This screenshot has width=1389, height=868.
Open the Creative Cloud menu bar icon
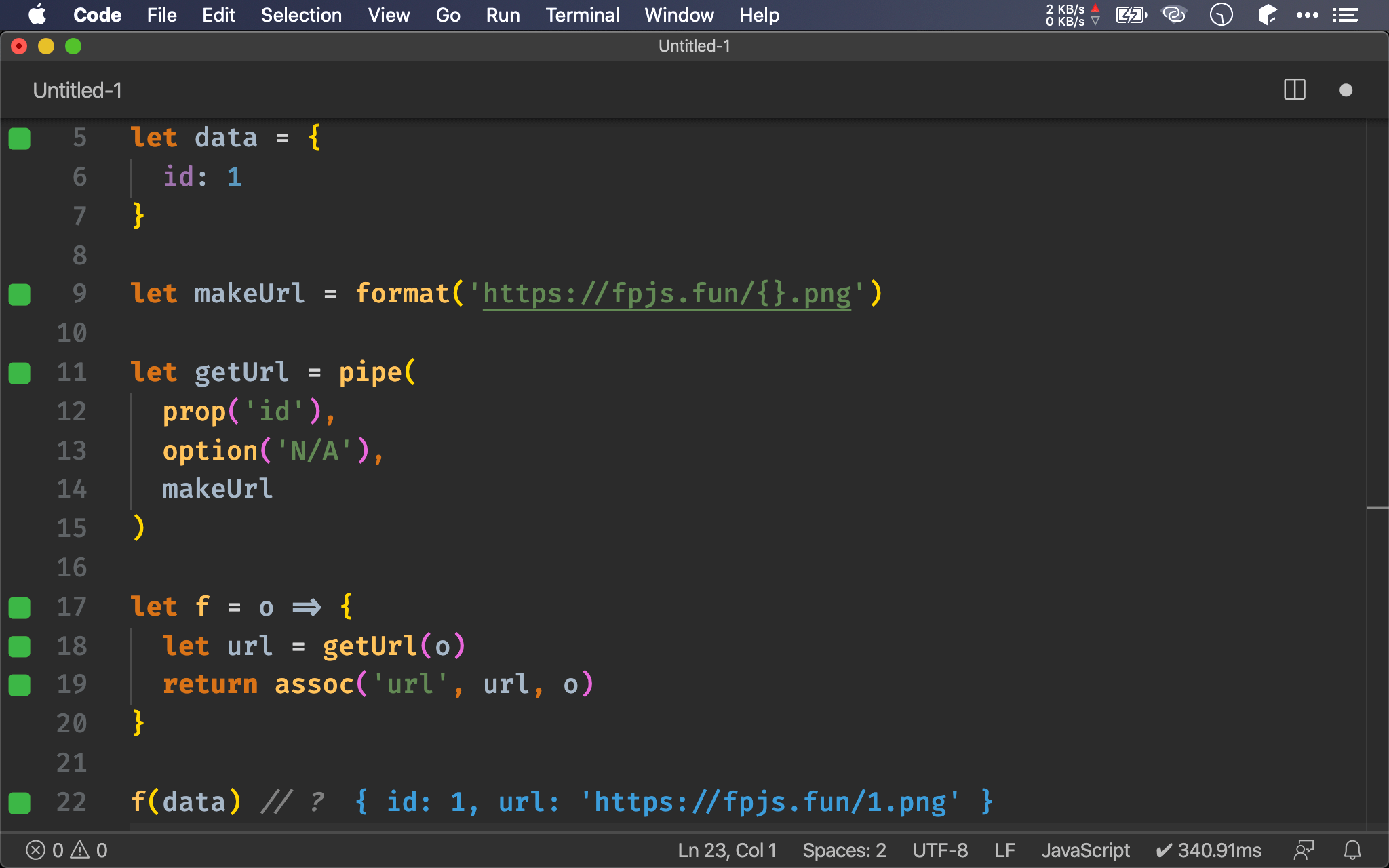click(1174, 14)
